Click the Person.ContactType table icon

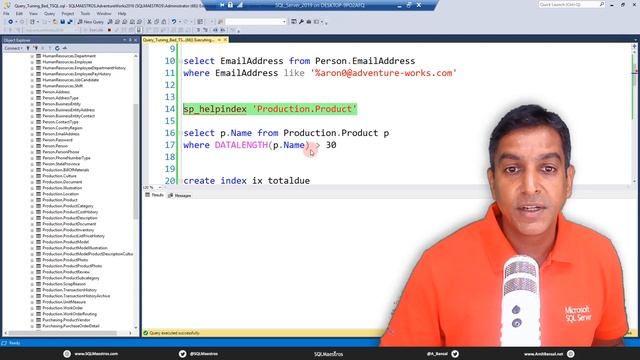pyautogui.click(x=38, y=122)
